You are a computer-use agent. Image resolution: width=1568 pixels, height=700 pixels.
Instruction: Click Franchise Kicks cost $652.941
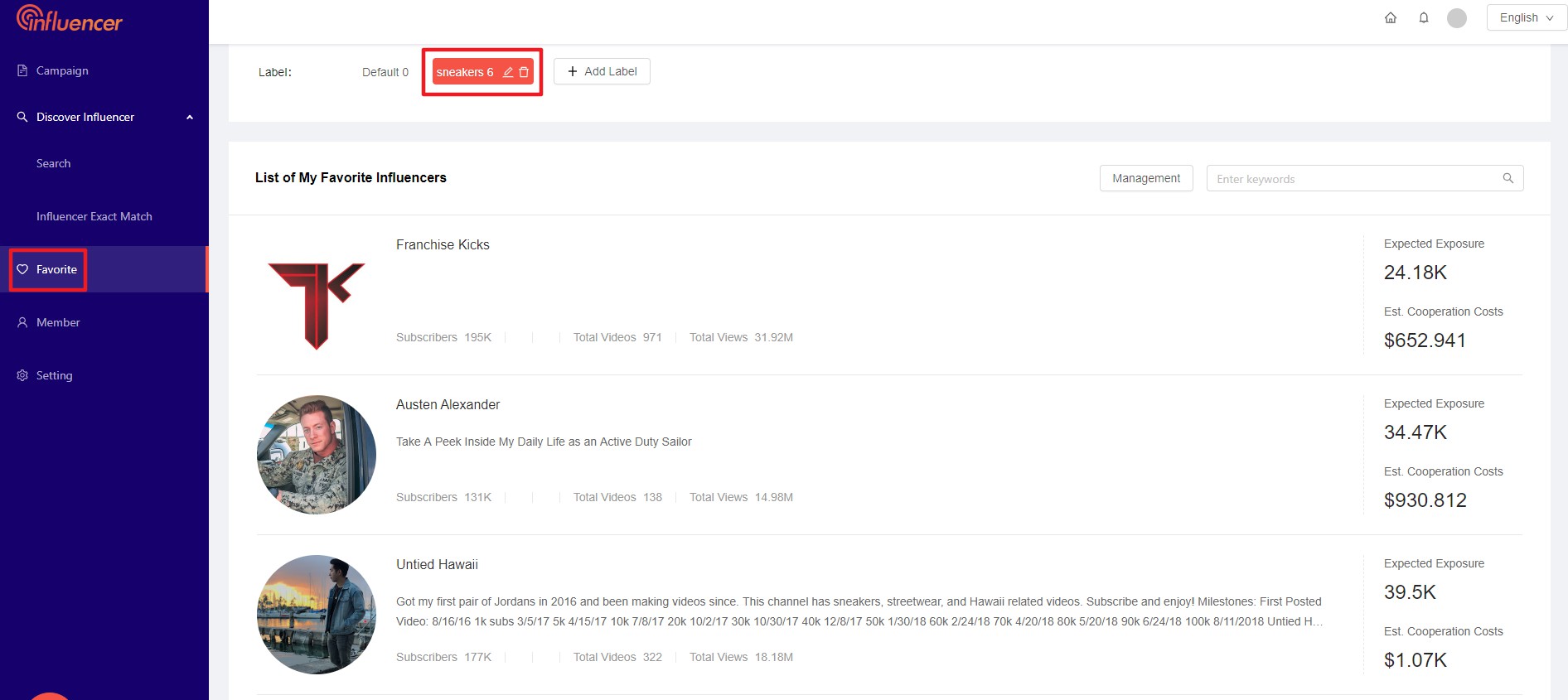[1425, 340]
